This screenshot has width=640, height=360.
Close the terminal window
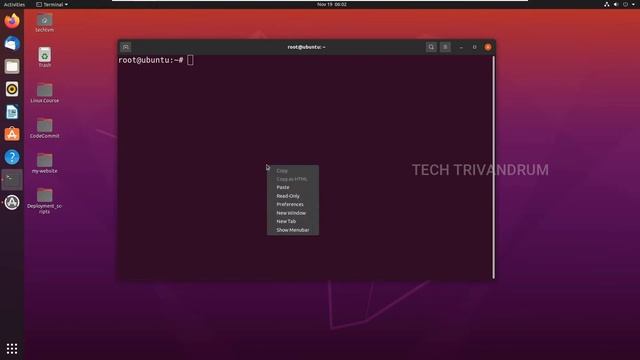pos(488,47)
